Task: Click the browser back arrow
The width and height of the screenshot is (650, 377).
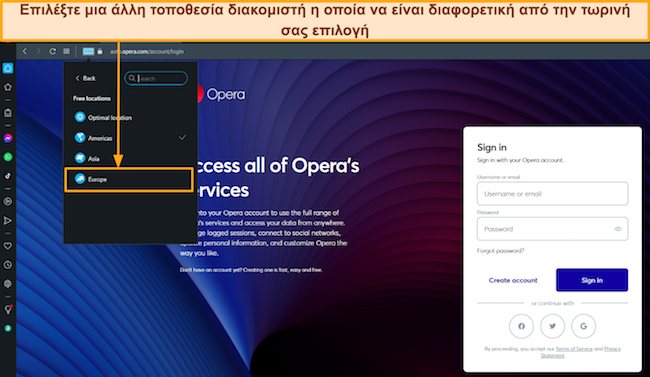Action: (25, 51)
